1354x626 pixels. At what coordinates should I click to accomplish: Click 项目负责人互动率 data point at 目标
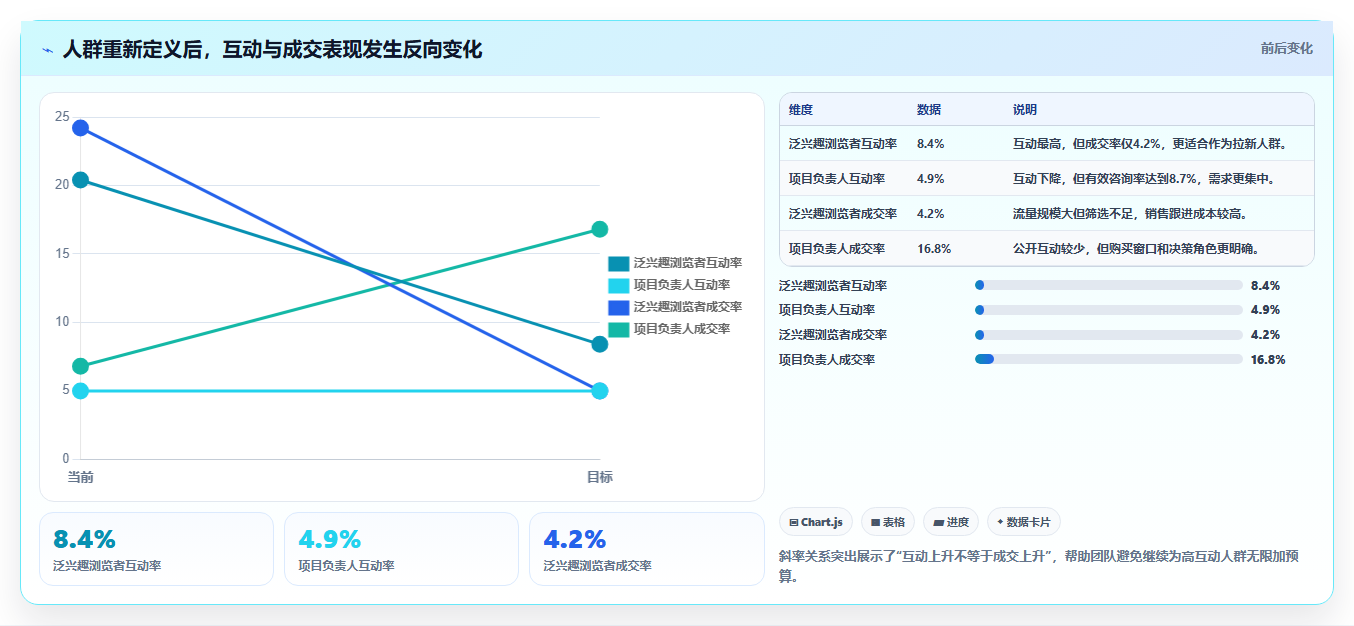click(600, 391)
